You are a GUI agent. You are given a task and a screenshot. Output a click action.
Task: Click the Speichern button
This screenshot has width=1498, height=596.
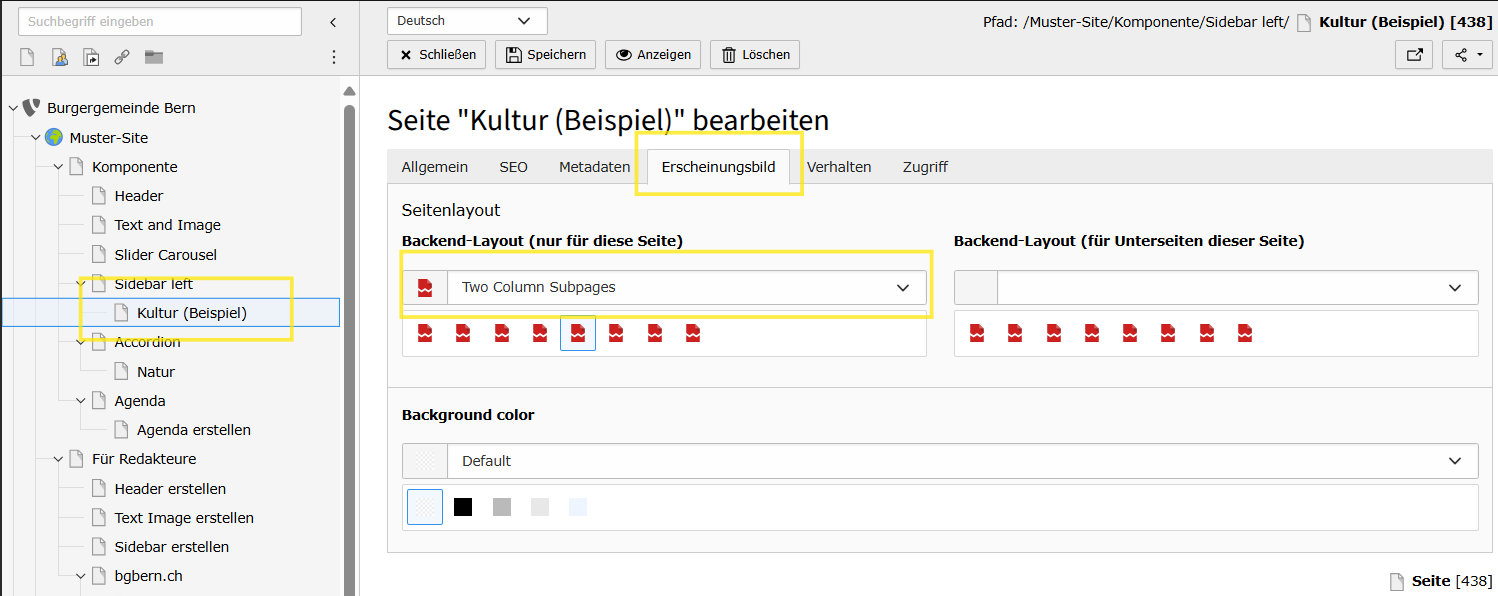(546, 55)
